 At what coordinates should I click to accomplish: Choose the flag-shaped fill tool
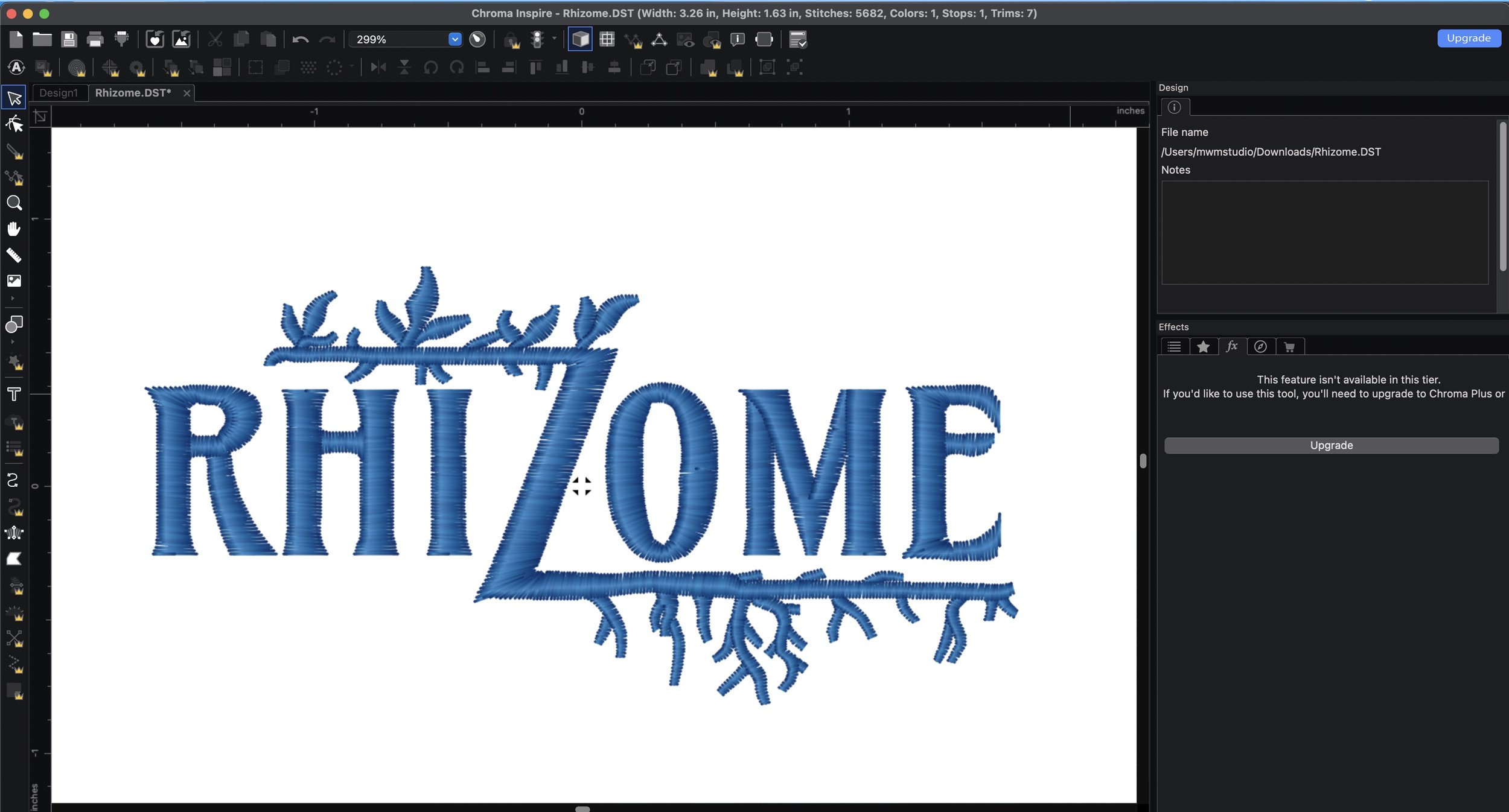(14, 559)
